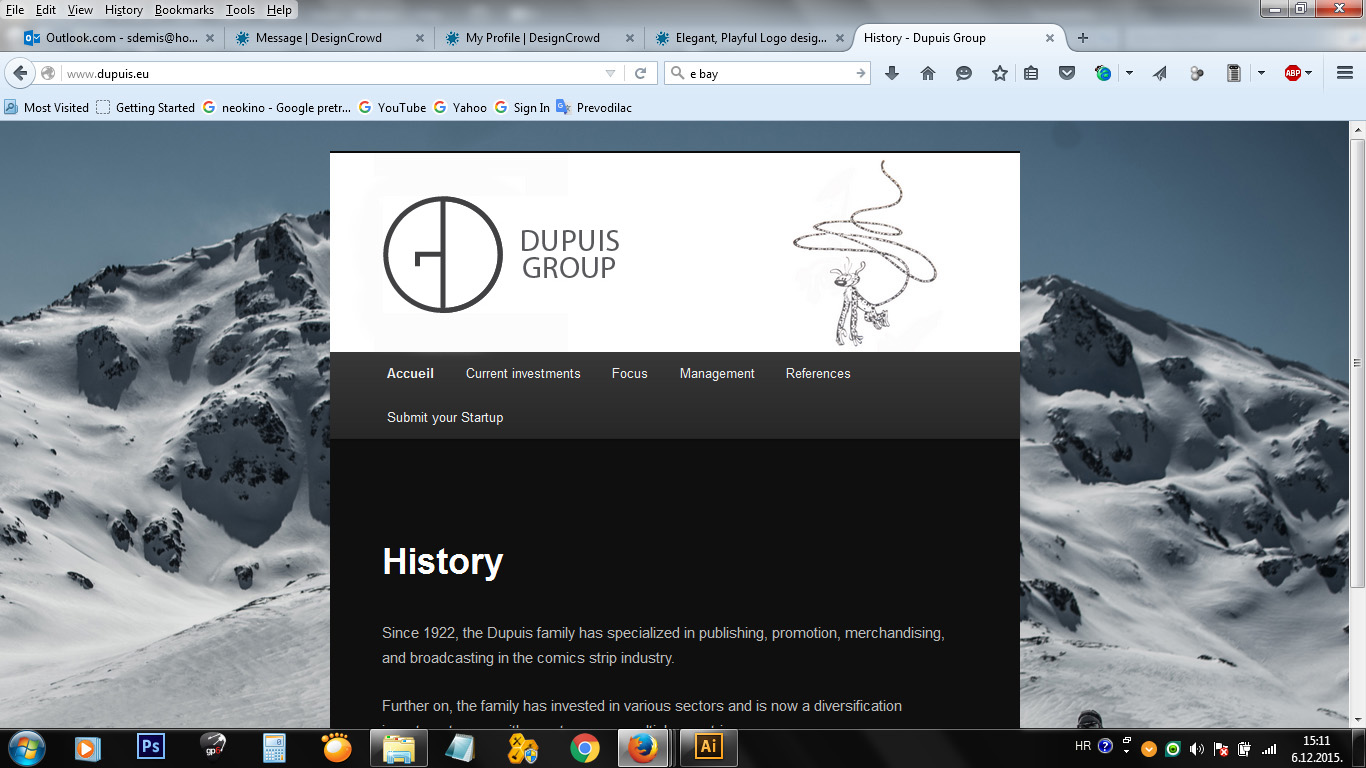Go to the Firefox home page
Viewport: 1366px width, 768px height.
(928, 73)
